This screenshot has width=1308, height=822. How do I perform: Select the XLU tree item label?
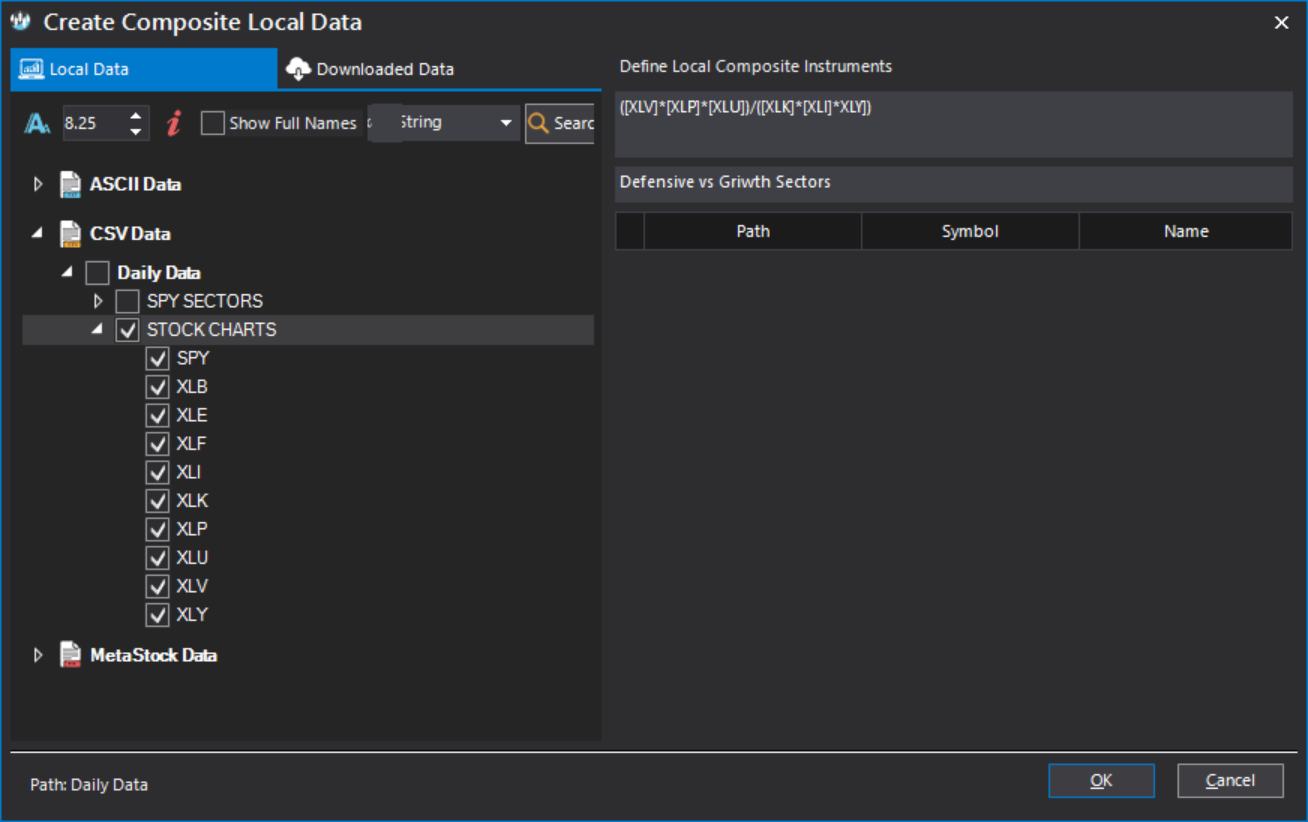point(192,558)
